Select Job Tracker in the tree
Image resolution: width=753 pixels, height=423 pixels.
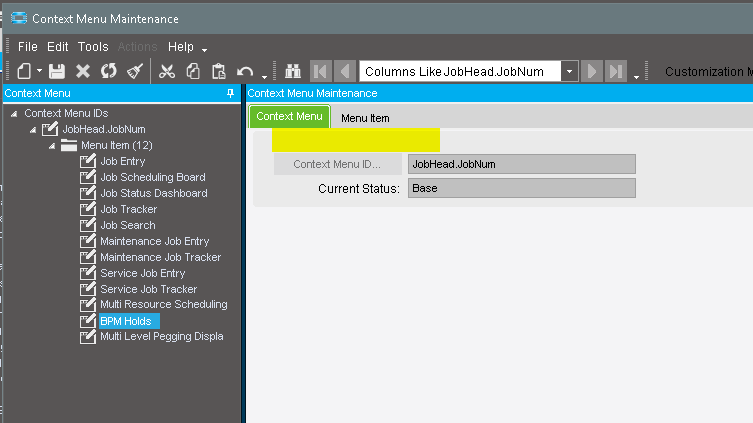128,209
